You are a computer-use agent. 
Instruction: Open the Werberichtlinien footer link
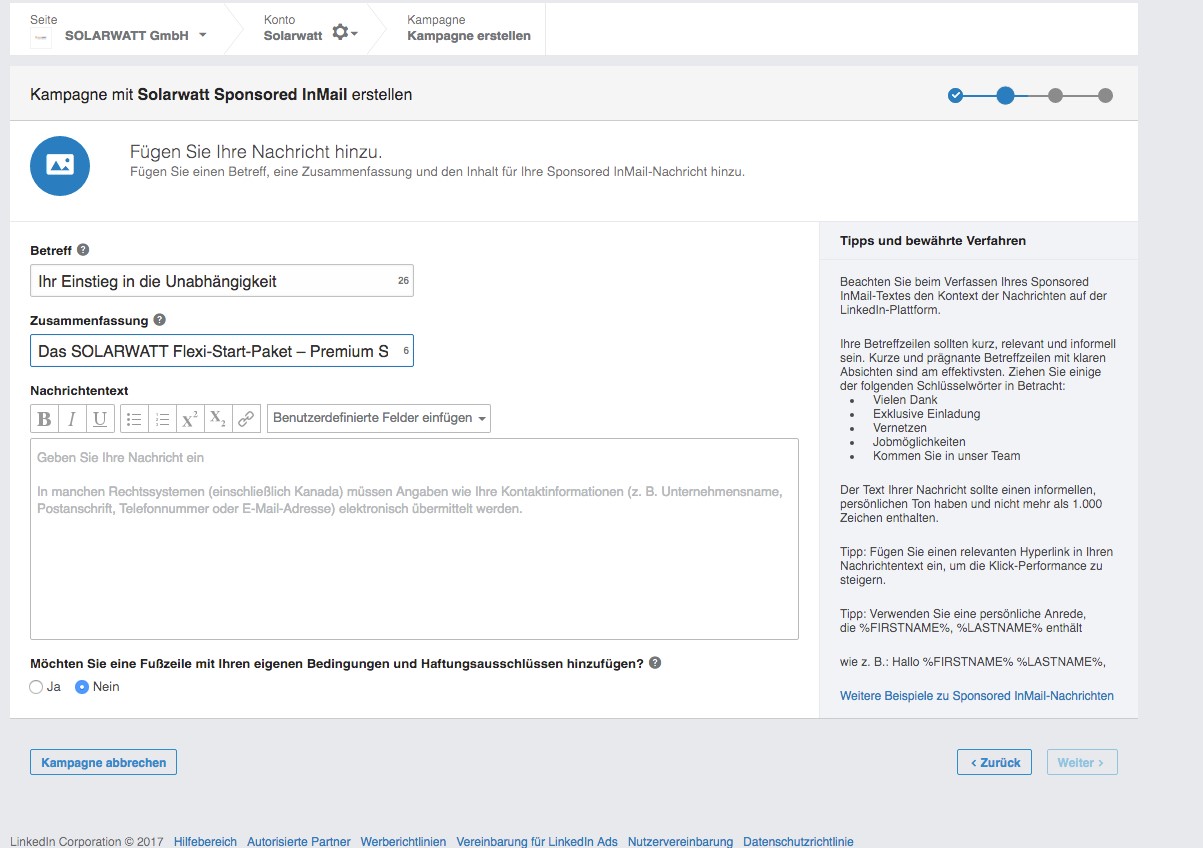tap(403, 842)
